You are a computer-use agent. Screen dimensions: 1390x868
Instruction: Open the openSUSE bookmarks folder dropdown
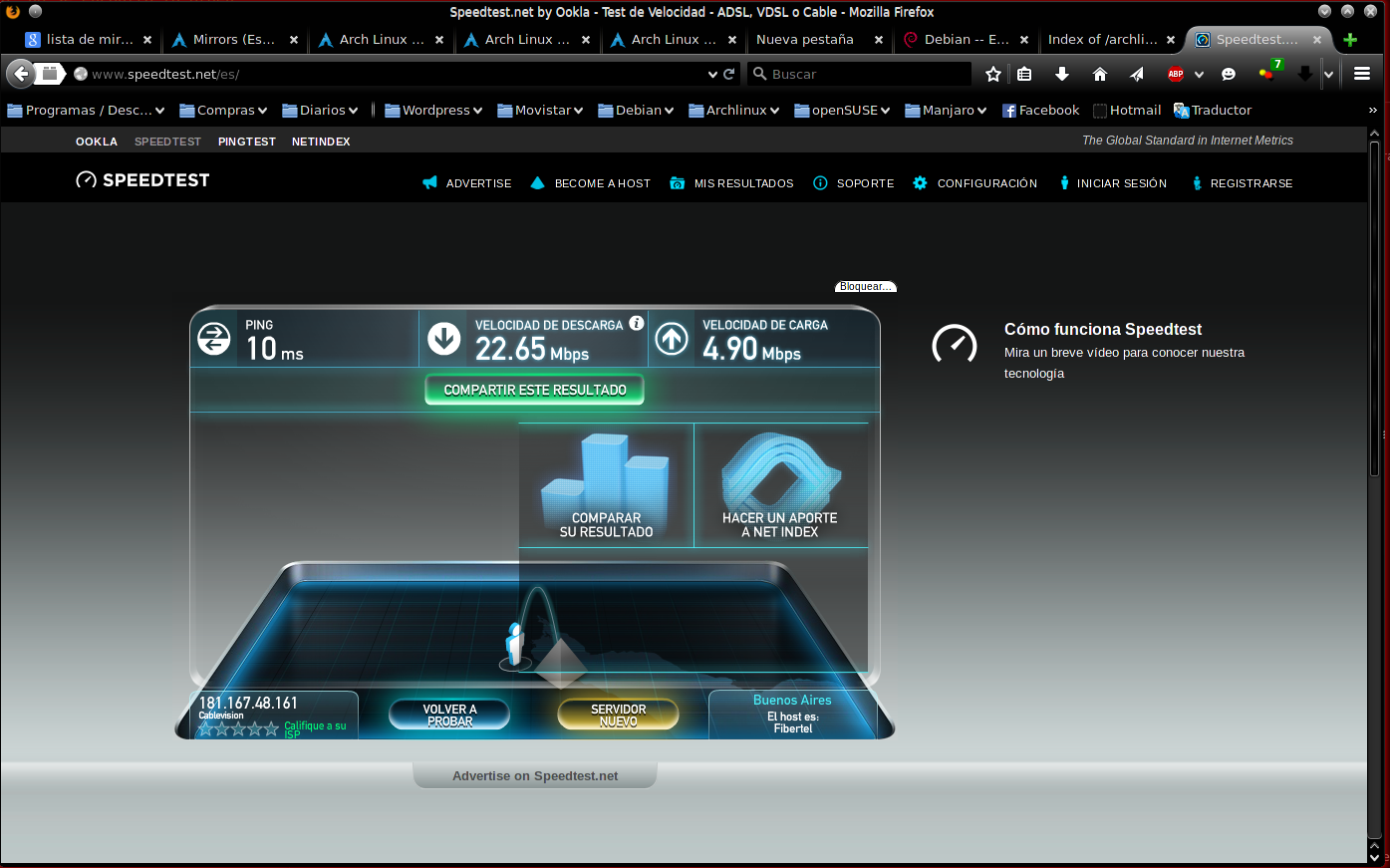[842, 111]
